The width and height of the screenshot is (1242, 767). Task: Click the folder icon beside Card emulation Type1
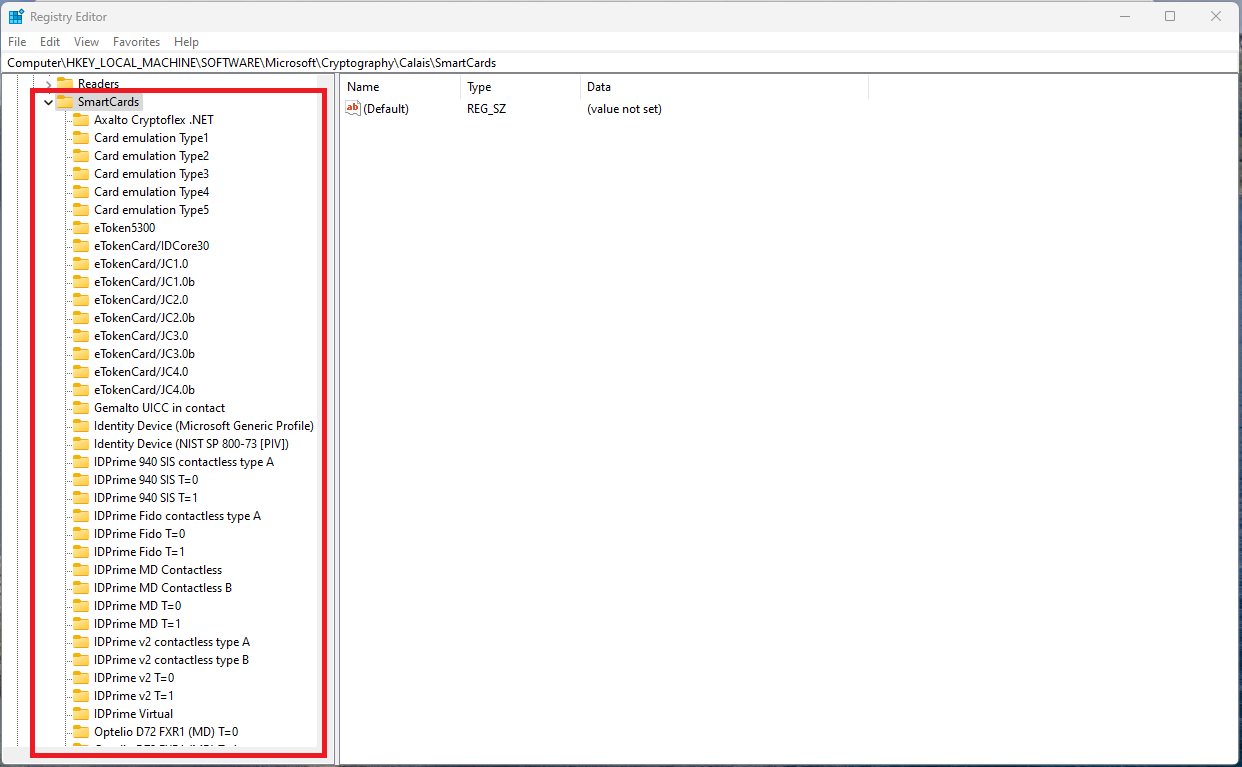[x=81, y=138]
